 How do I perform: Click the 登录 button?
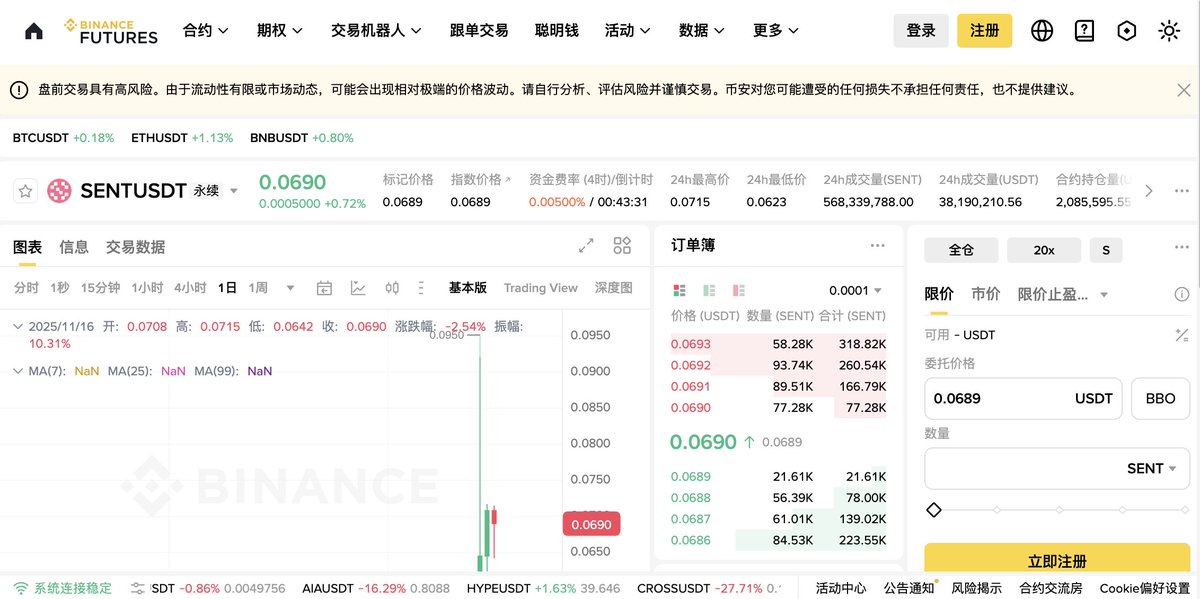coord(920,31)
